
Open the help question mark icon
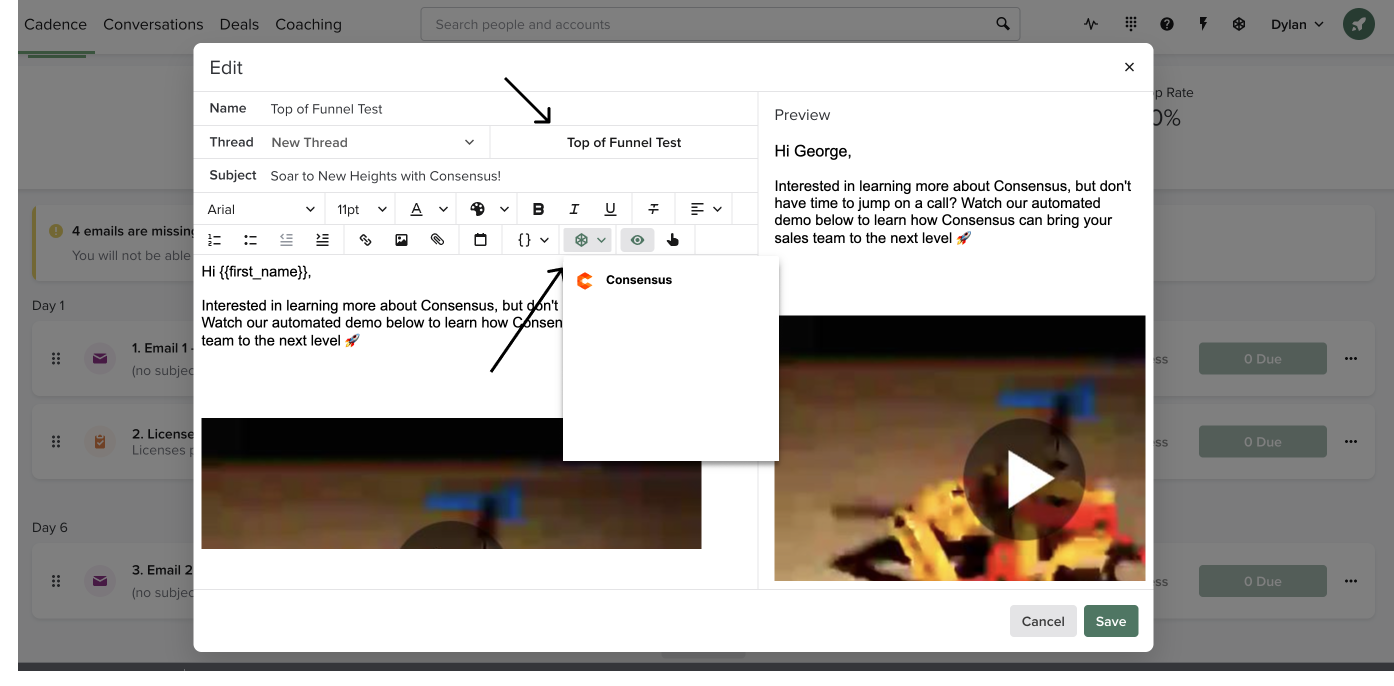tap(1167, 24)
